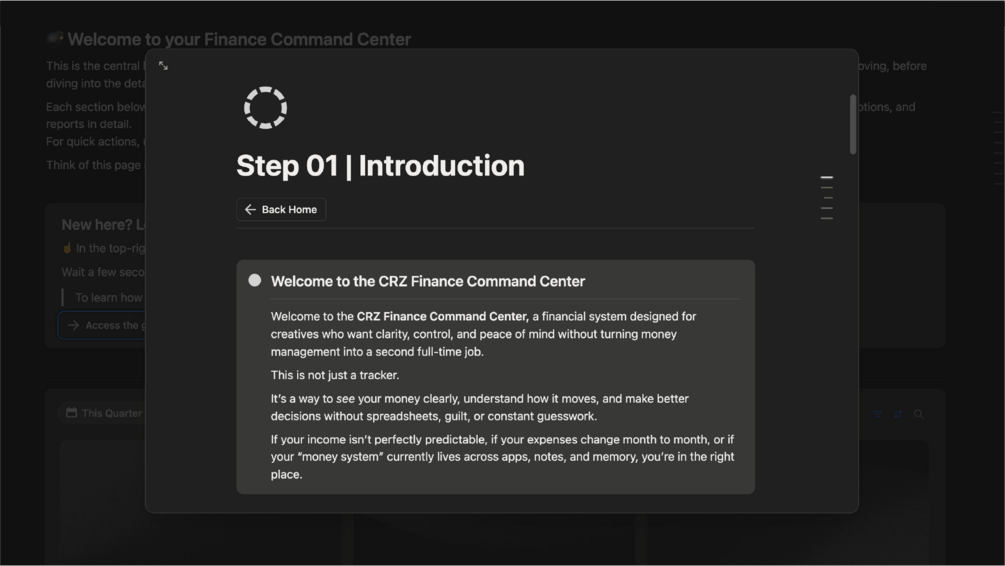The image size is (1005, 566).
Task: Click the white circle callout icon
Action: [255, 281]
